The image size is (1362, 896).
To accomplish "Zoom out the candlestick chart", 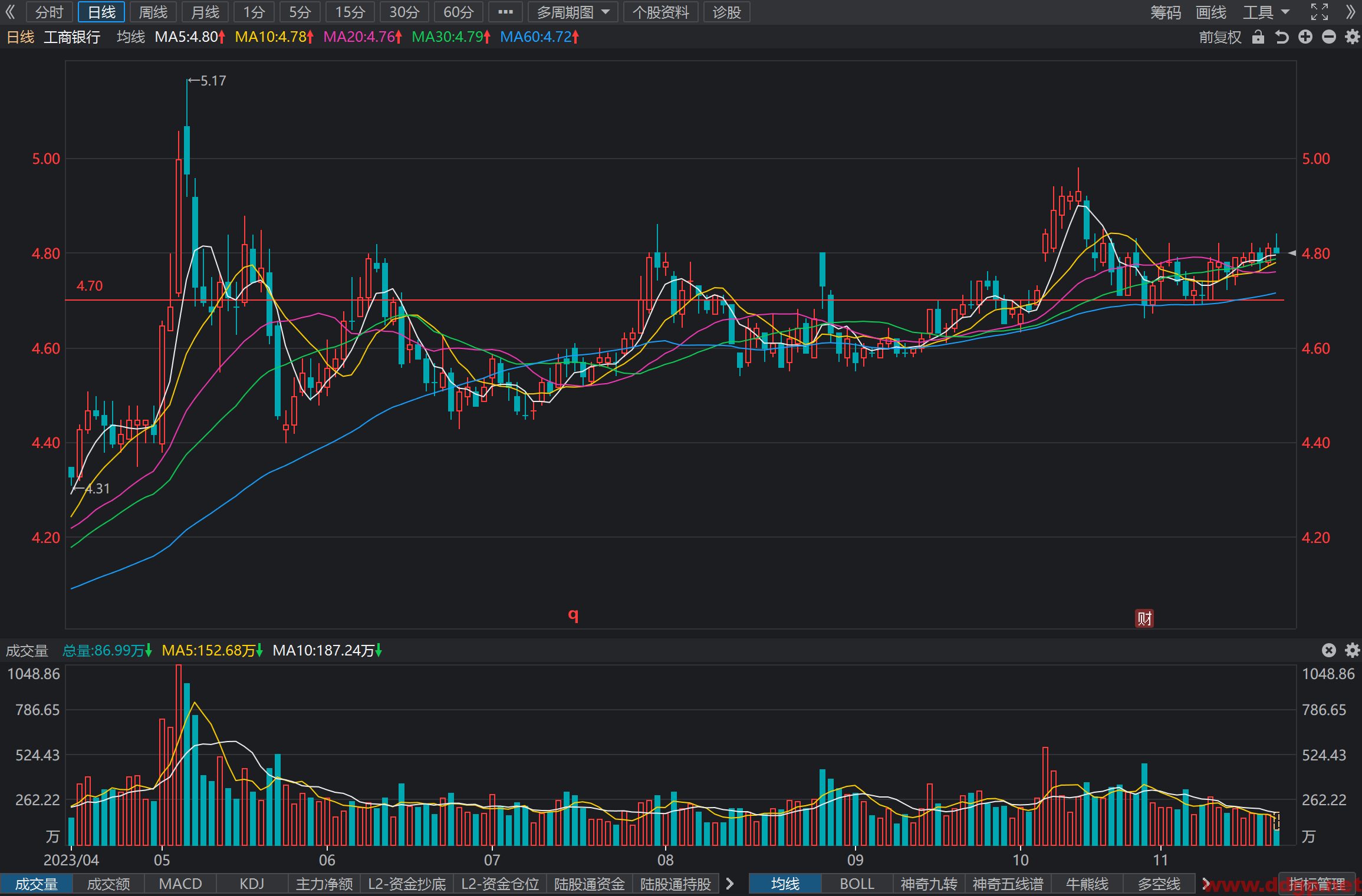I will [1329, 37].
